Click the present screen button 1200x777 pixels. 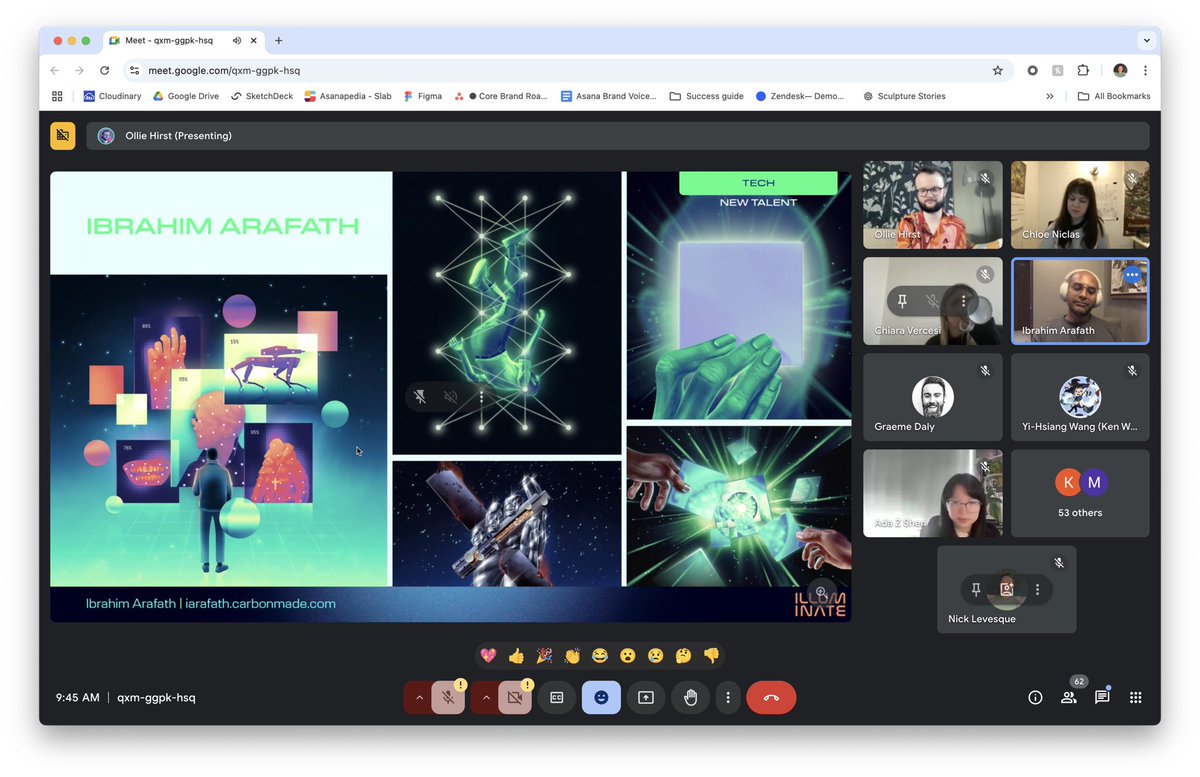click(646, 697)
